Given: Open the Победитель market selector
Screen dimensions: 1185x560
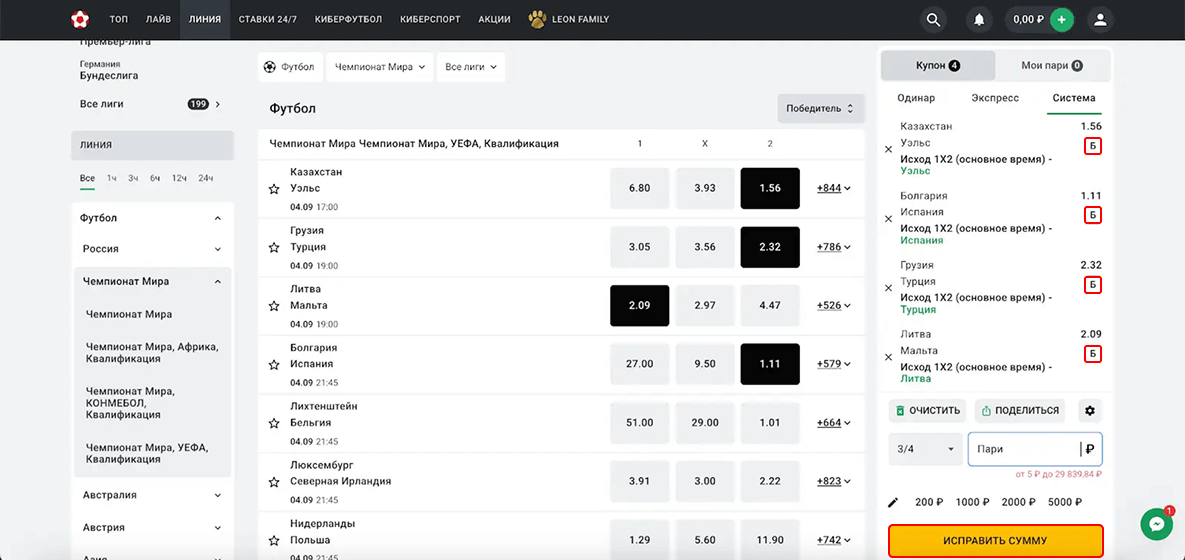Looking at the screenshot, I should pyautogui.click(x=821, y=108).
